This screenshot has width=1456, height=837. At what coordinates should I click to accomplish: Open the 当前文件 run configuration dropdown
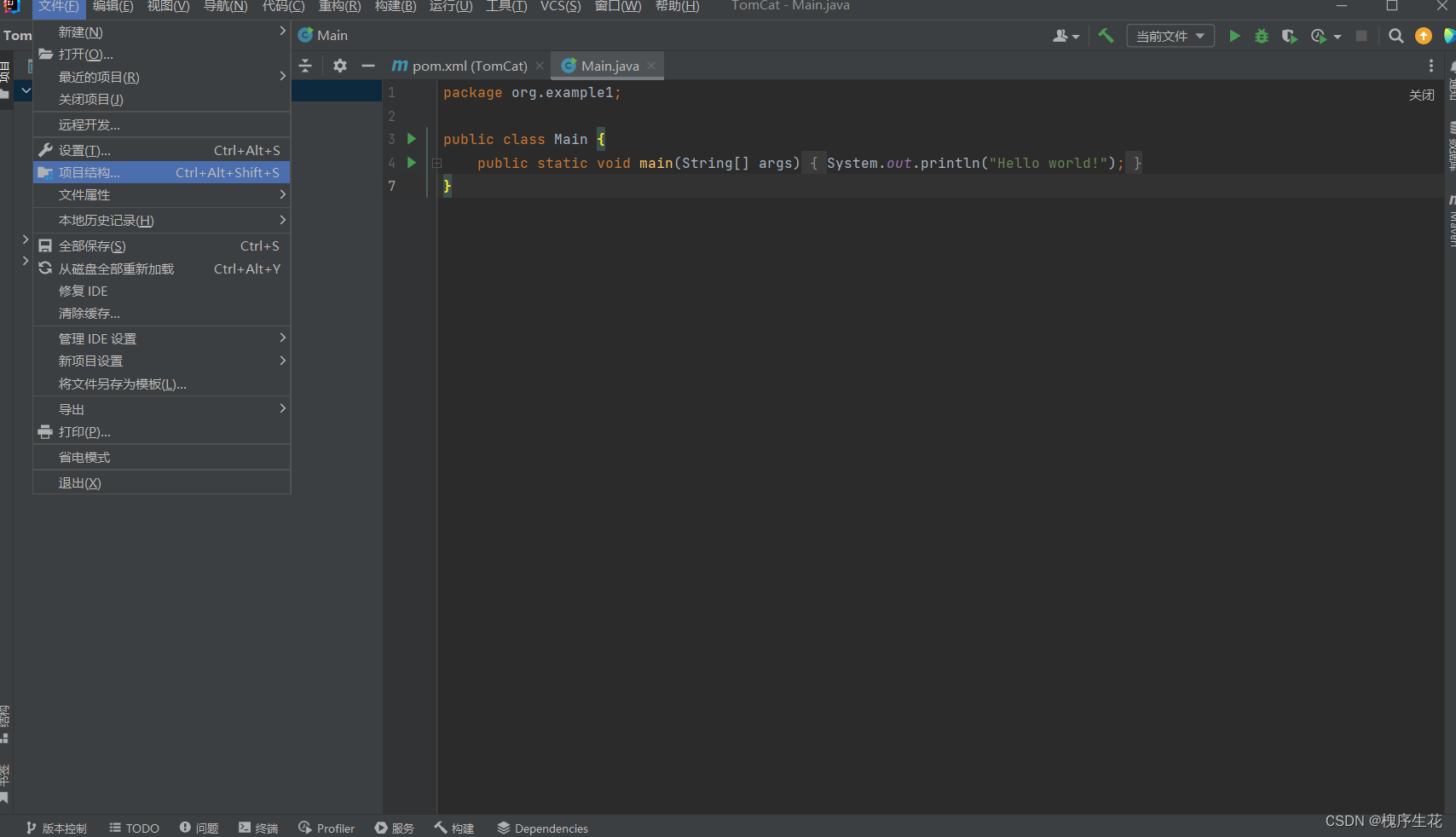coord(1170,36)
